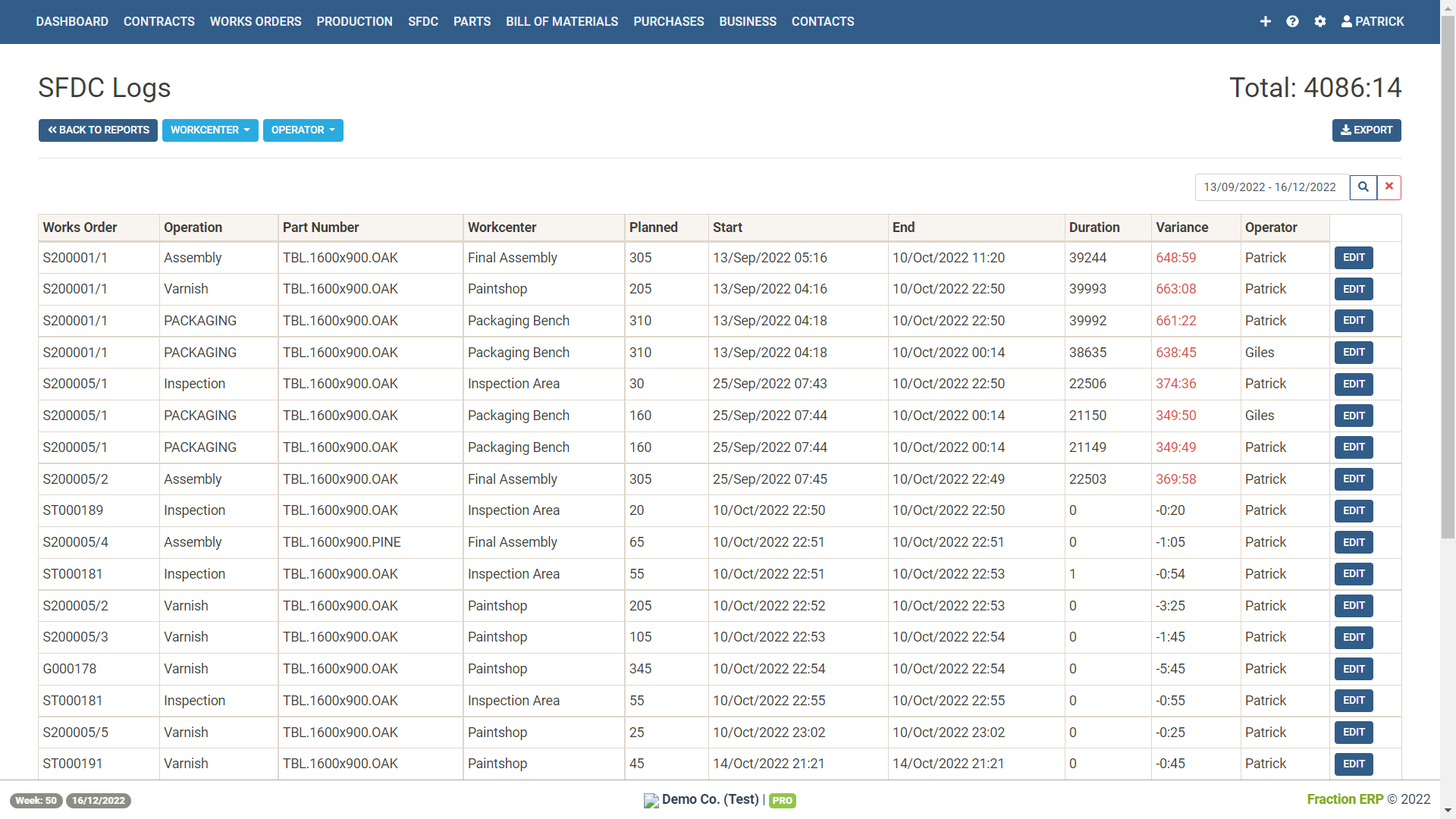The height and width of the screenshot is (819, 1456).
Task: Open the Dashboard menu
Action: point(72,22)
